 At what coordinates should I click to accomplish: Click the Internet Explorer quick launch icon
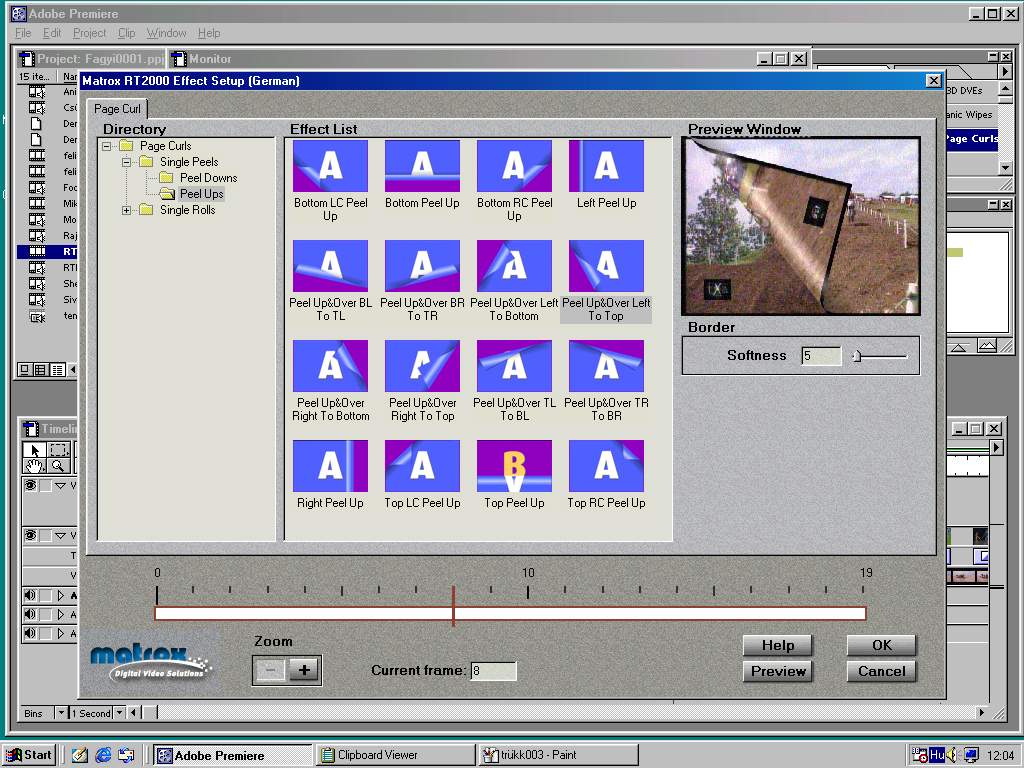[x=103, y=755]
